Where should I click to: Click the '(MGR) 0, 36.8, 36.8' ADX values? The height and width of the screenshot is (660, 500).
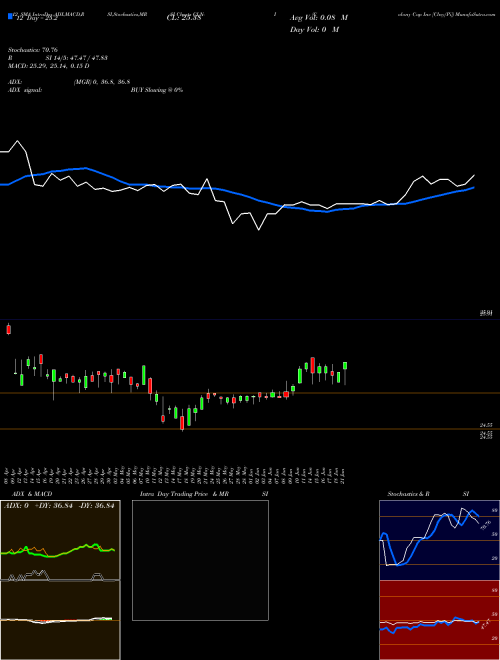[102, 82]
